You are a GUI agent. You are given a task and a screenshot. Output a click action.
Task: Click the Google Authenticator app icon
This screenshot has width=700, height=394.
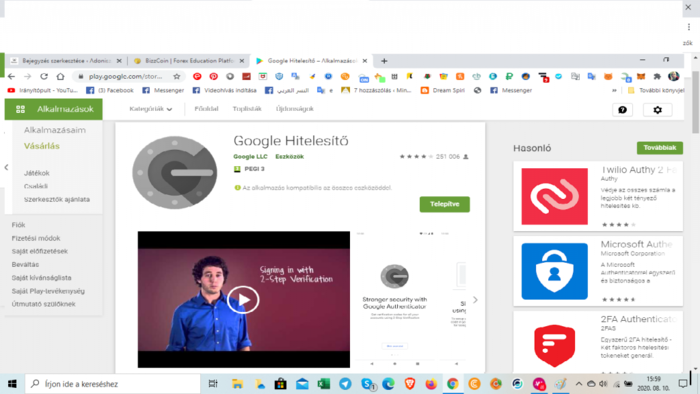point(175,172)
